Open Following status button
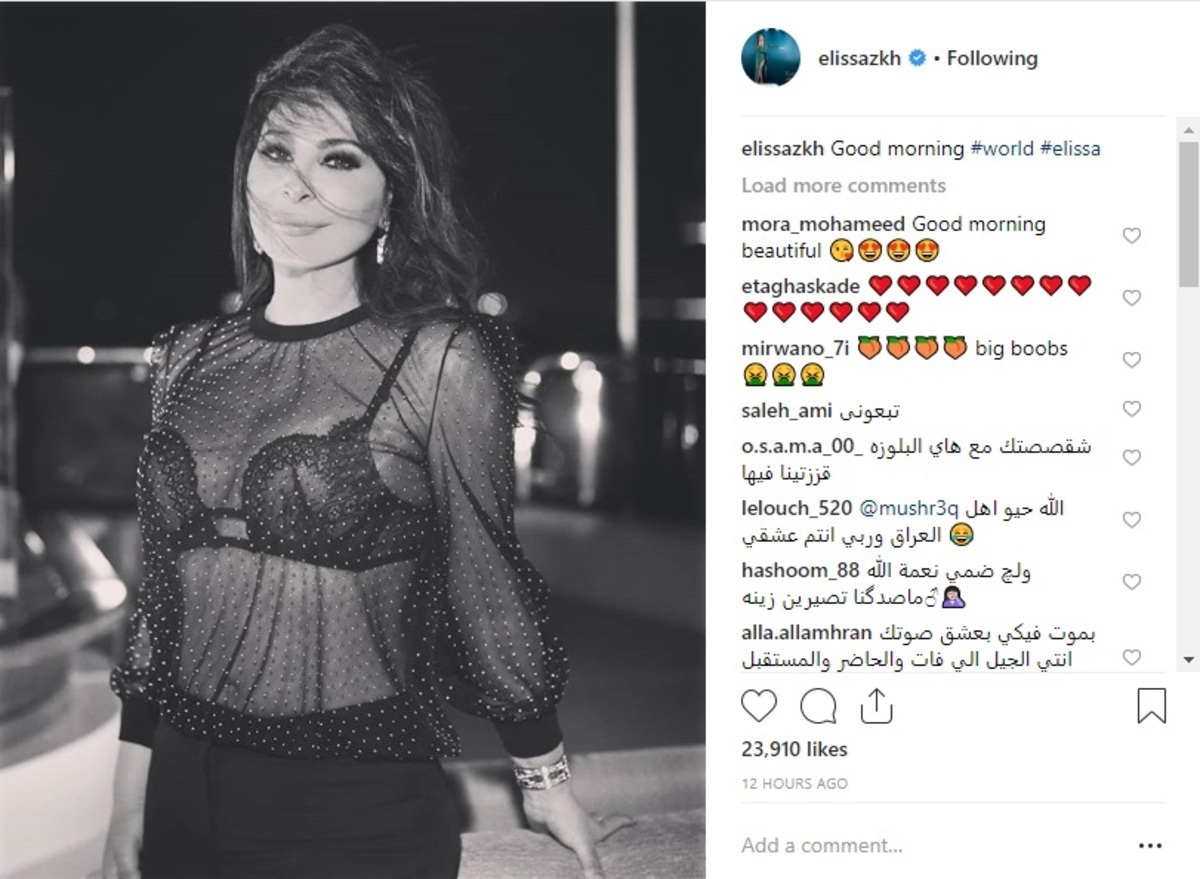The image size is (1200, 879). tap(992, 58)
